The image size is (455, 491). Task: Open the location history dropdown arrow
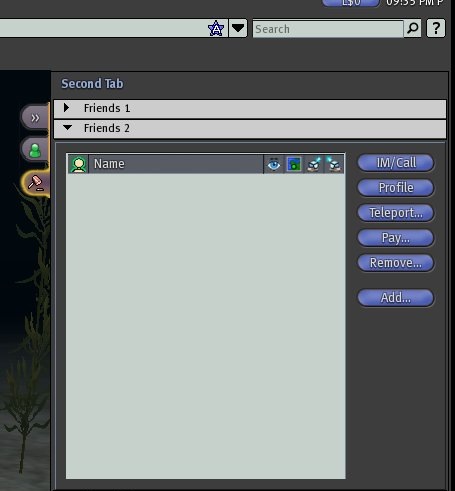(238, 28)
